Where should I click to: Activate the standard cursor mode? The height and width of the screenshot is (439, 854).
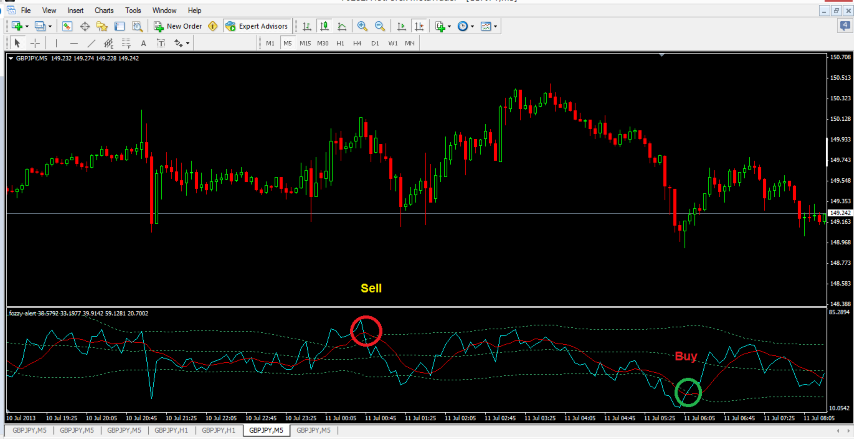[x=17, y=43]
